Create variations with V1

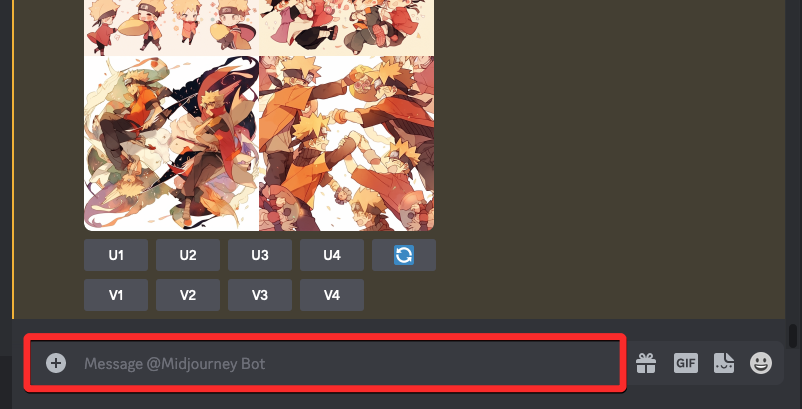click(116, 295)
